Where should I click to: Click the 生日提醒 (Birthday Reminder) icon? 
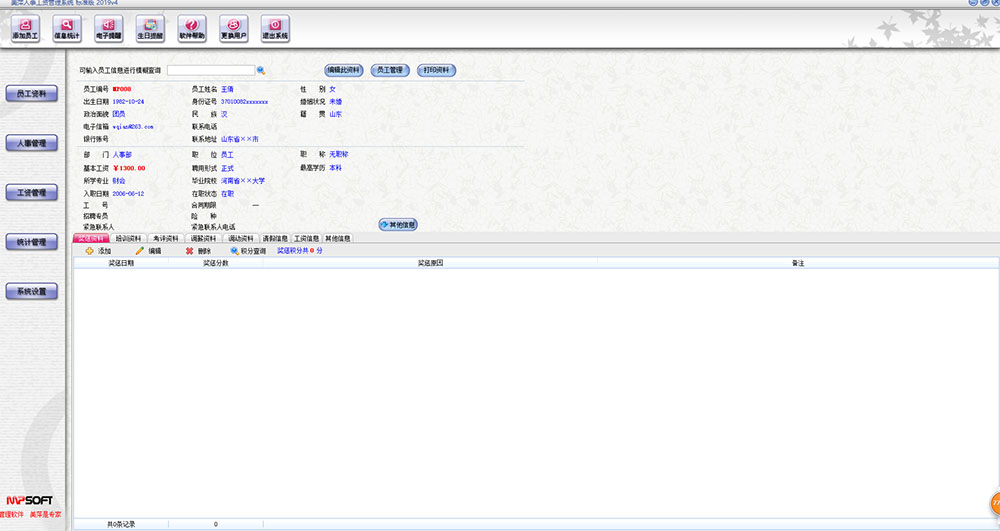[x=149, y=28]
